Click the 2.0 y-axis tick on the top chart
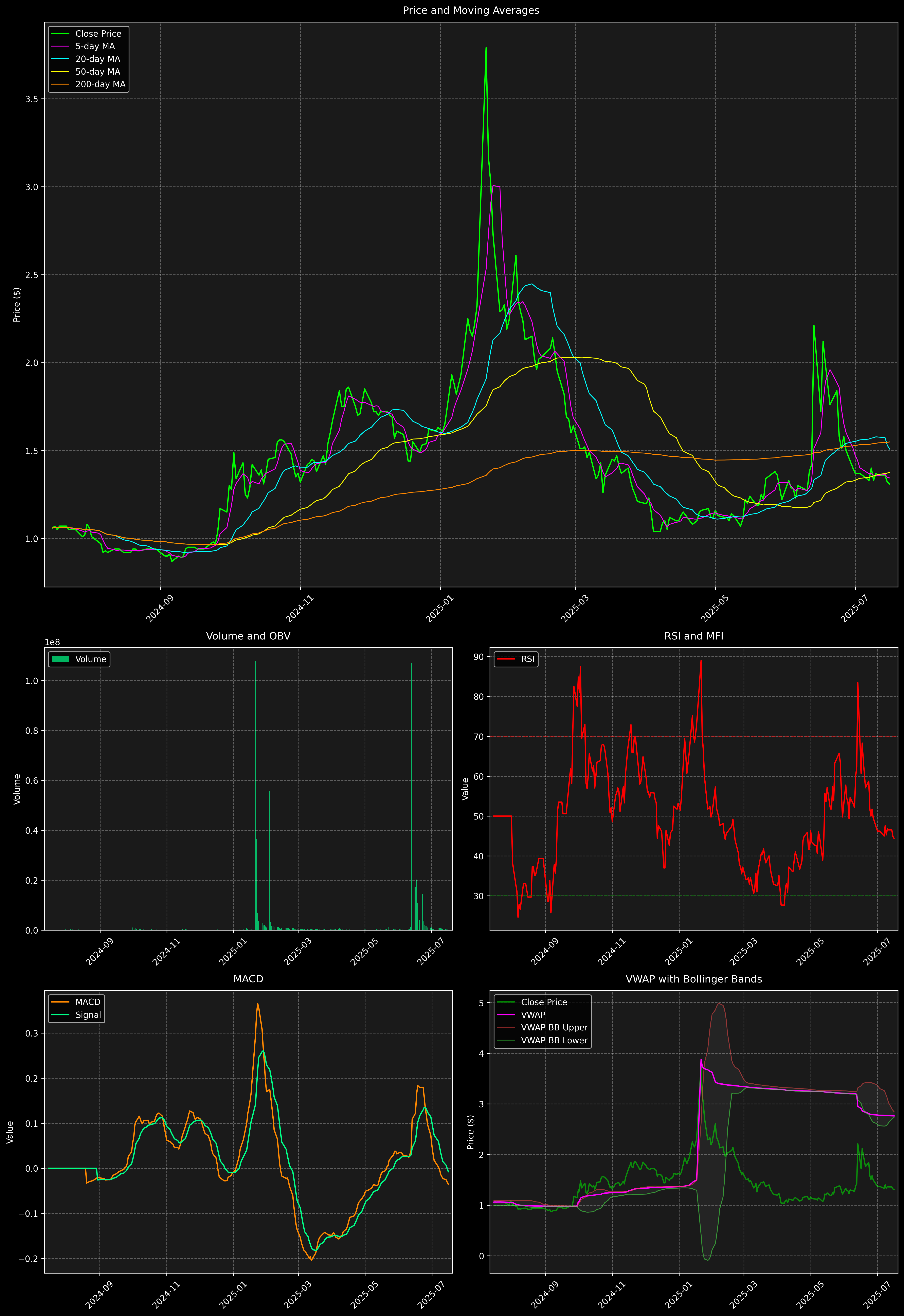Image resolution: width=904 pixels, height=1316 pixels. pos(32,363)
